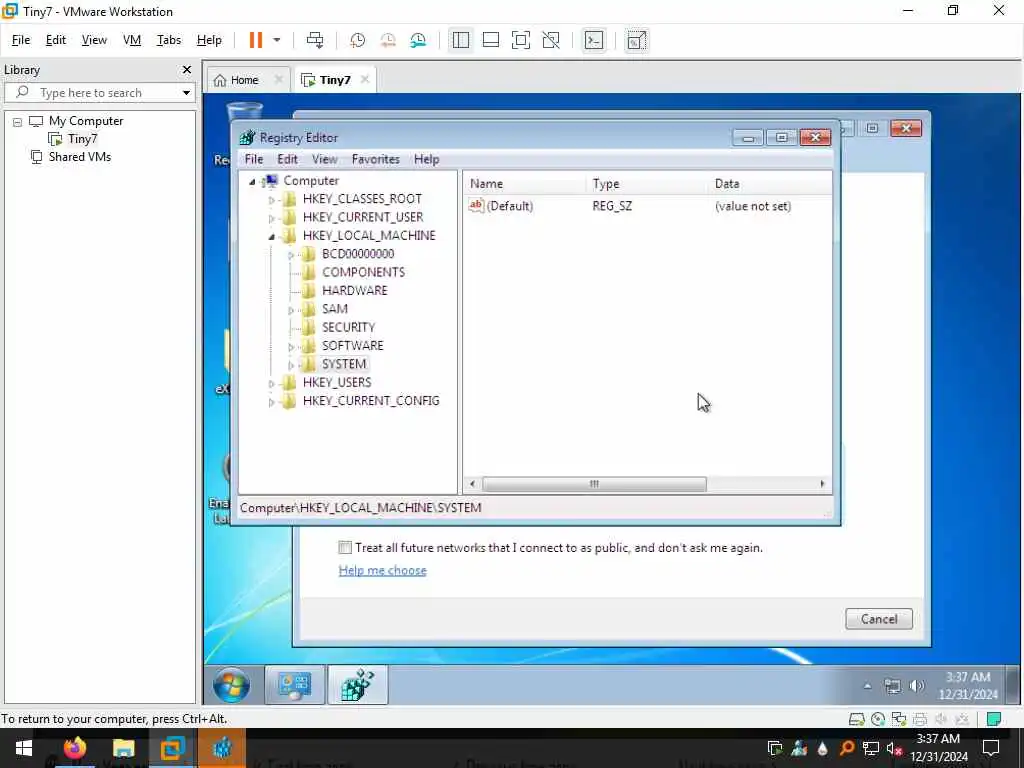
Task: Click Cancel in the network location dialog
Action: [x=878, y=618]
